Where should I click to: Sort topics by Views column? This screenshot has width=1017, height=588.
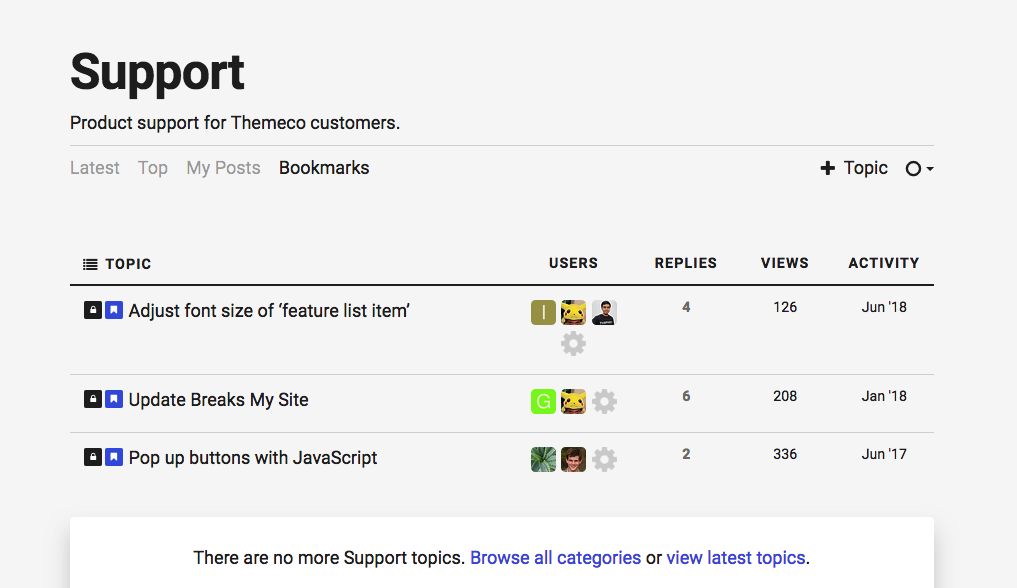click(x=785, y=263)
